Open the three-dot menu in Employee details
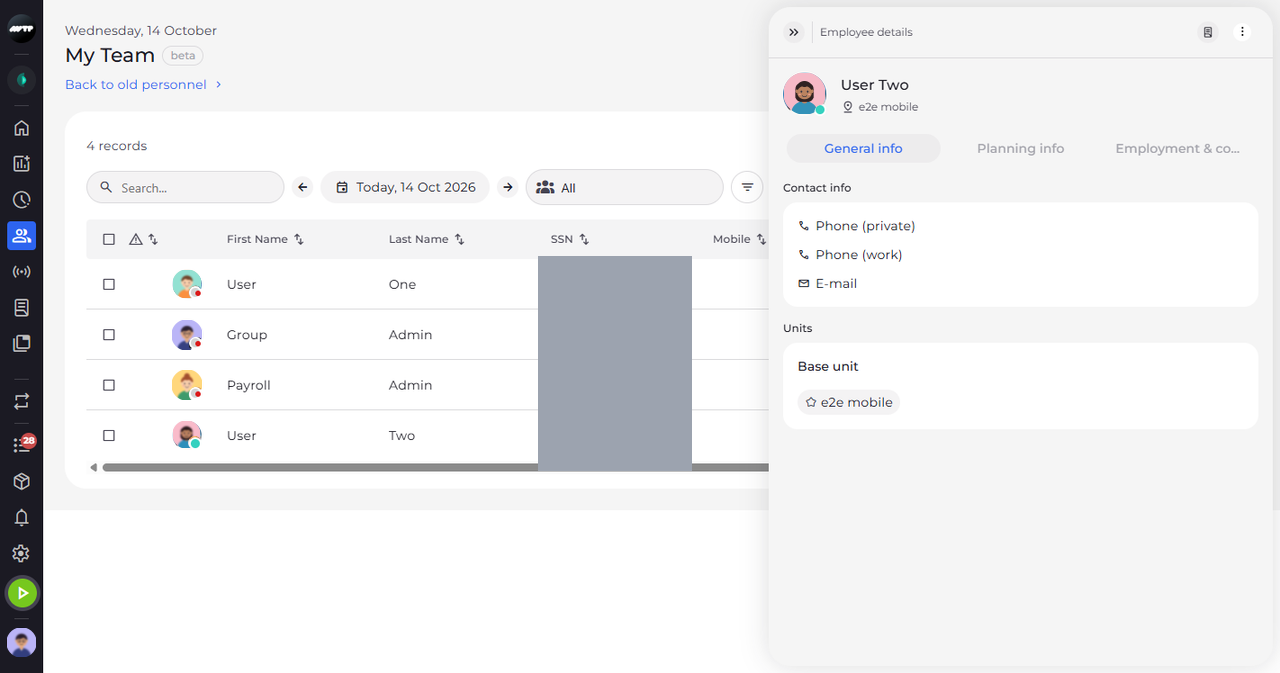This screenshot has height=673, width=1280. coord(1242,32)
